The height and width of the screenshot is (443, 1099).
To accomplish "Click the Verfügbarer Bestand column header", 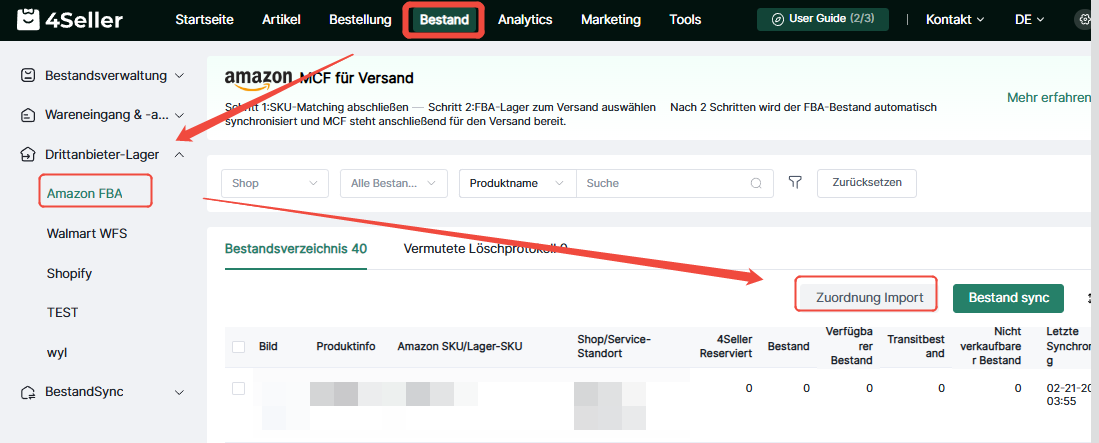I will pos(851,346).
